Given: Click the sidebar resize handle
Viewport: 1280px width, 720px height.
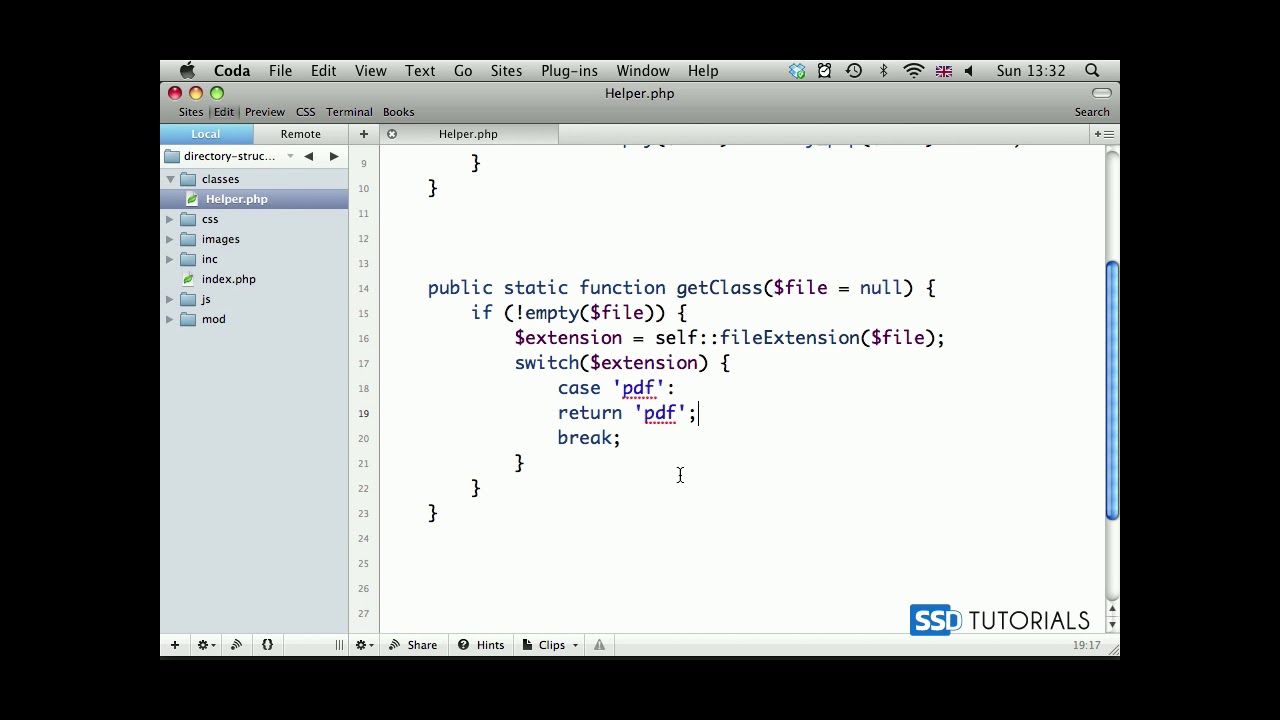Looking at the screenshot, I should (x=339, y=645).
